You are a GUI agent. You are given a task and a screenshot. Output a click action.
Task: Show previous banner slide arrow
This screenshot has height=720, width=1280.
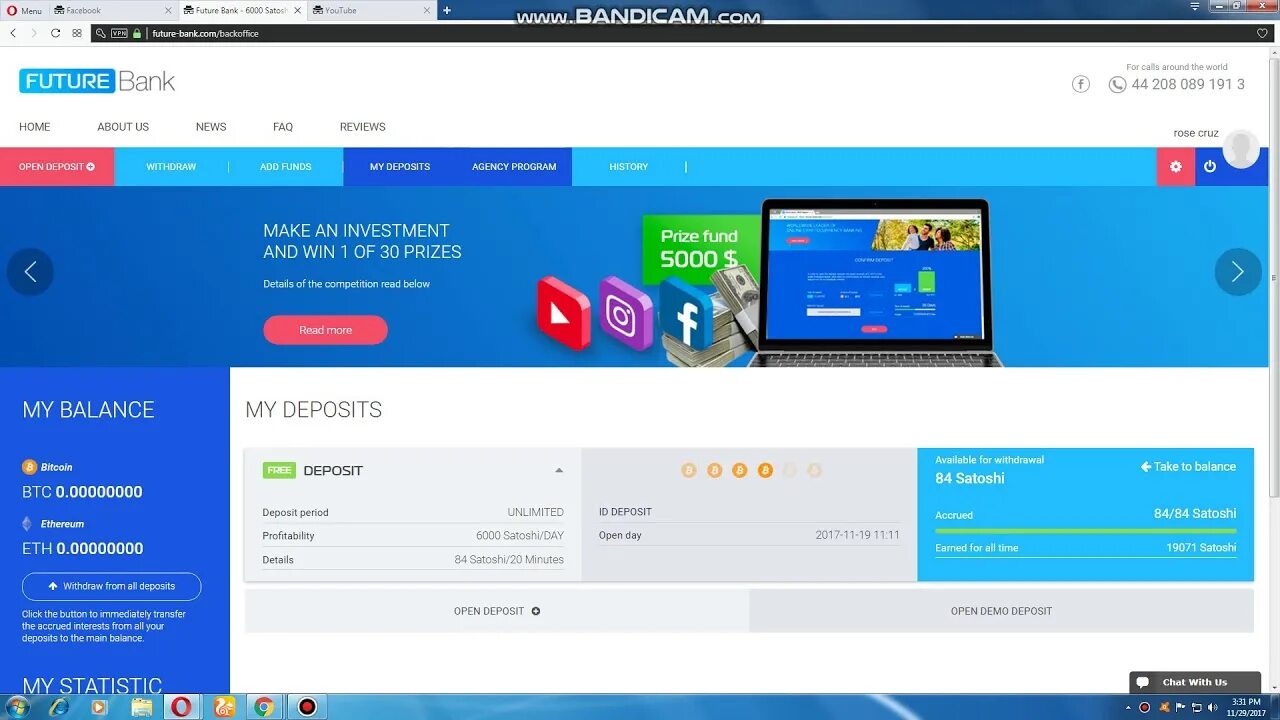pyautogui.click(x=30, y=272)
